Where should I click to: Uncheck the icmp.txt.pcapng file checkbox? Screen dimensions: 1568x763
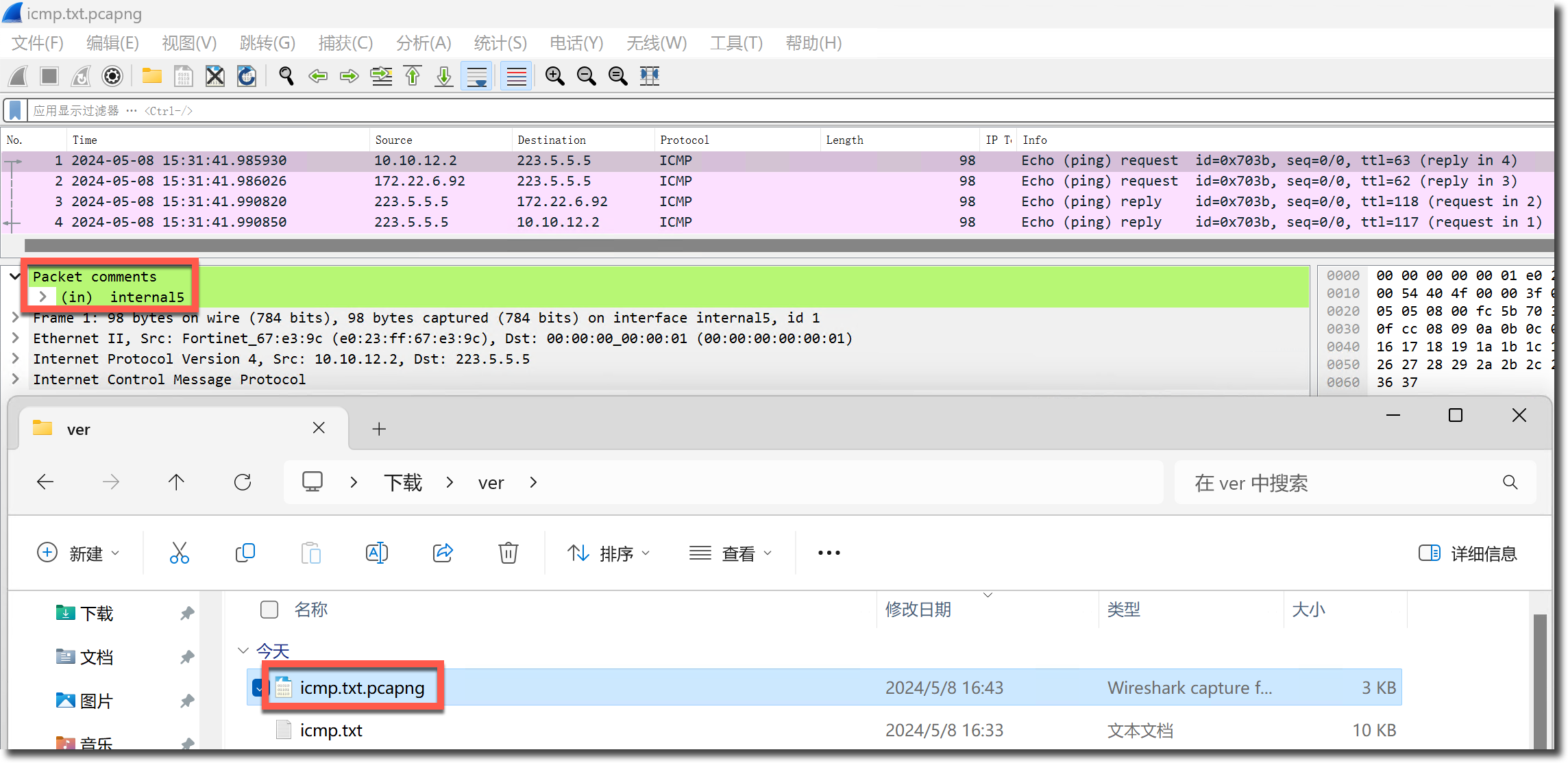[x=257, y=688]
